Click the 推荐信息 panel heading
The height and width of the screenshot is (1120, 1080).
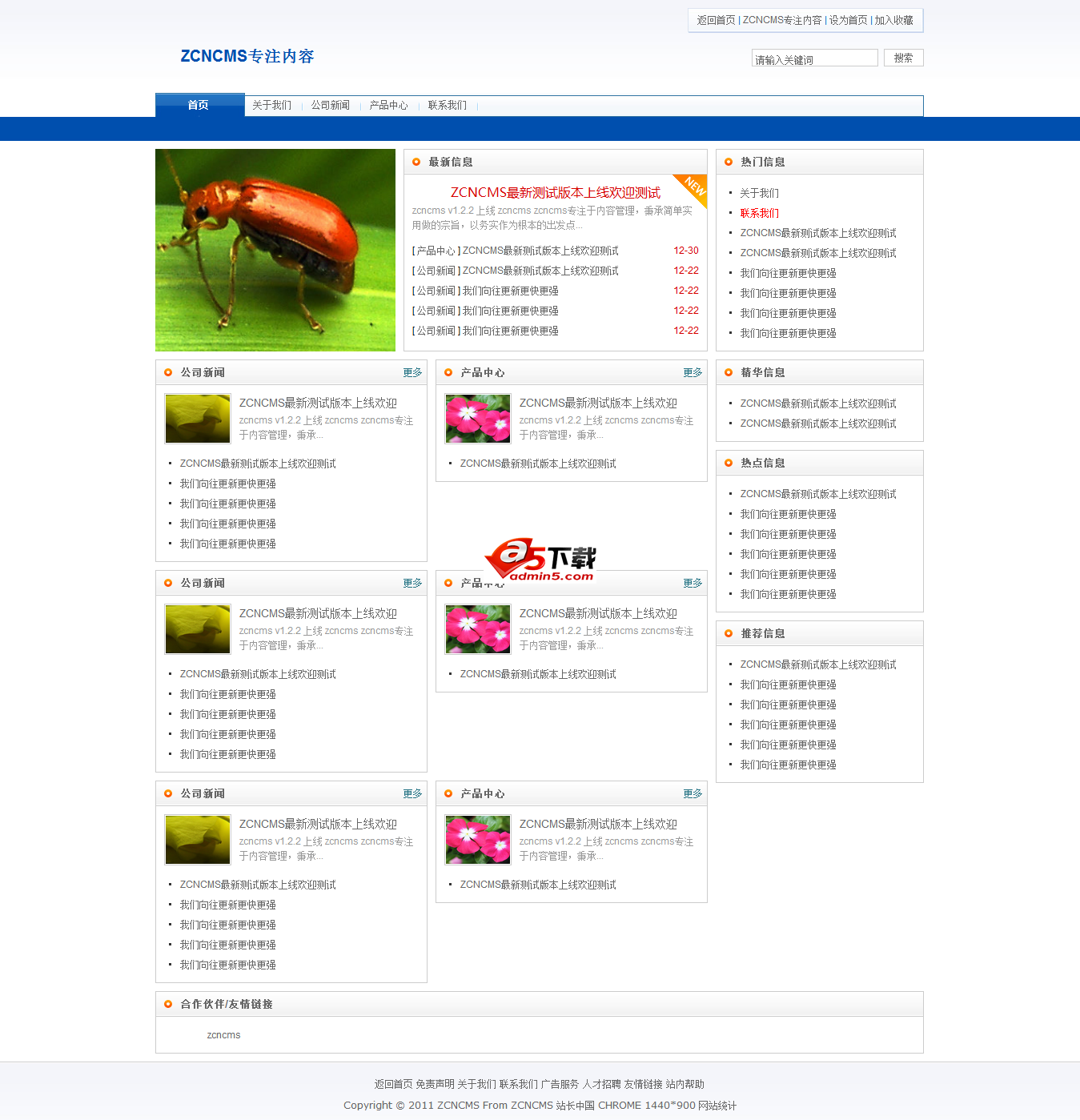pyautogui.click(x=763, y=633)
